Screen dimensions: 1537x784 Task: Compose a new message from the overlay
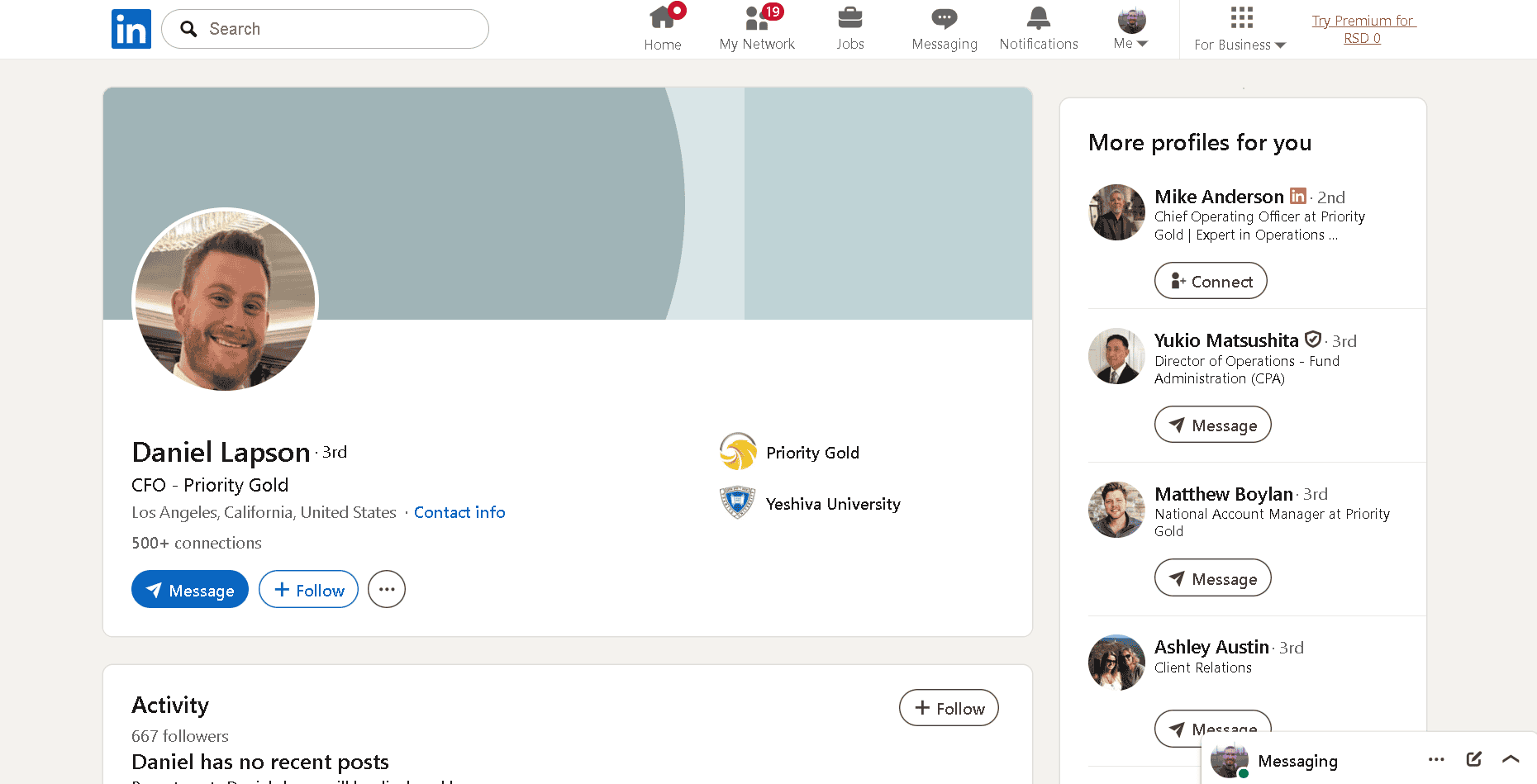1474,759
